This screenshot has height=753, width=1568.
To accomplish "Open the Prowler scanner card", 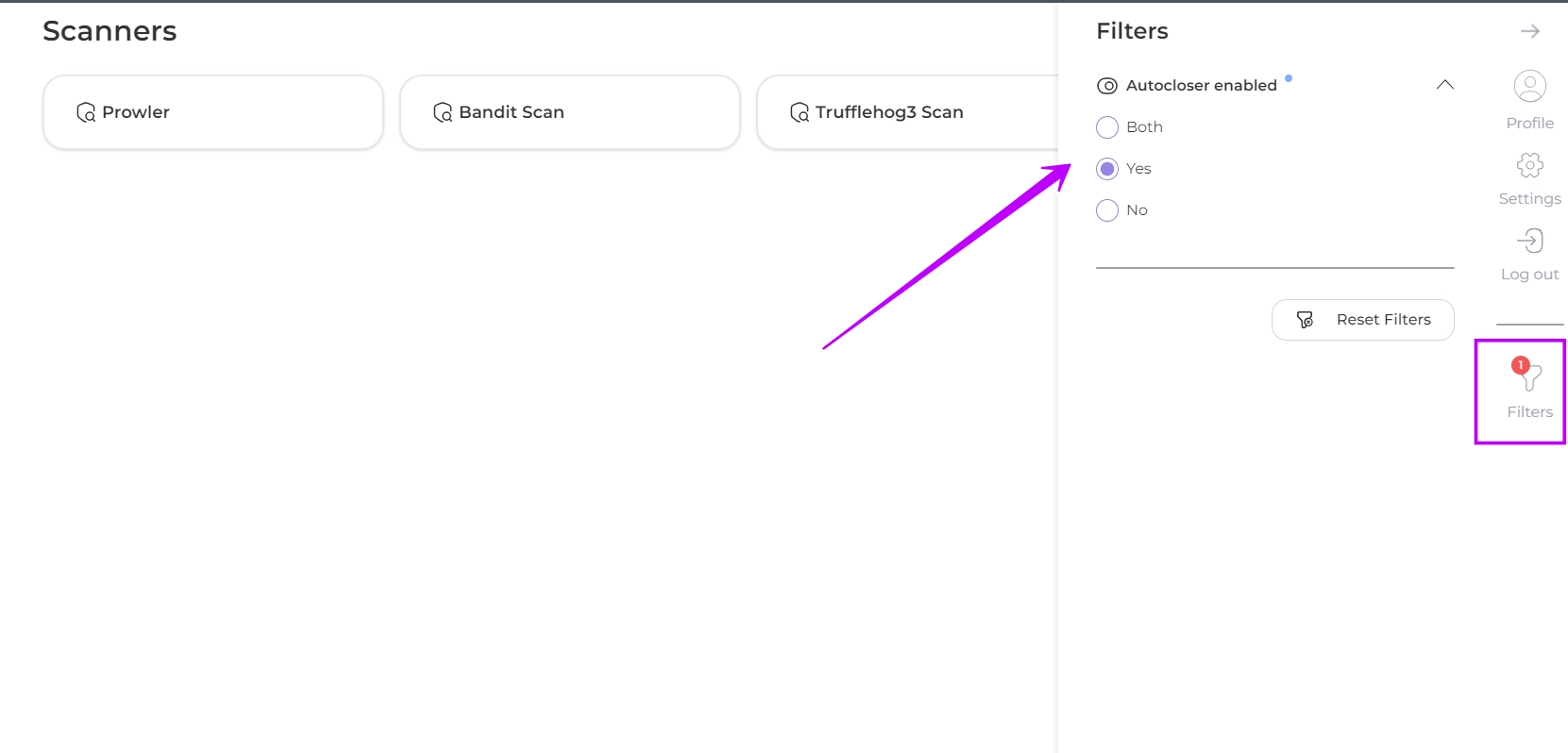I will [x=213, y=112].
